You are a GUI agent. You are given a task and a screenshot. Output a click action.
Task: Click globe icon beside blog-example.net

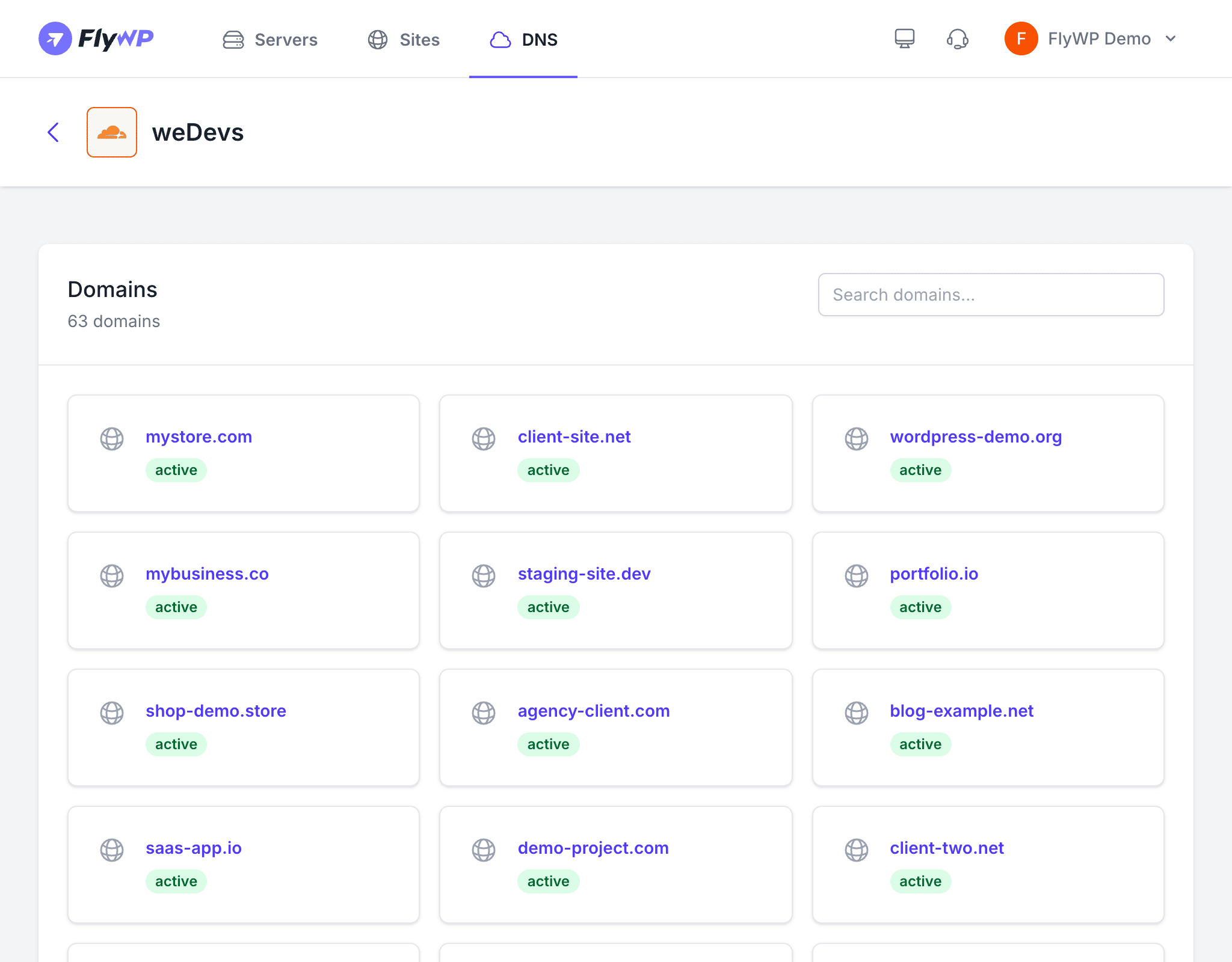857,713
